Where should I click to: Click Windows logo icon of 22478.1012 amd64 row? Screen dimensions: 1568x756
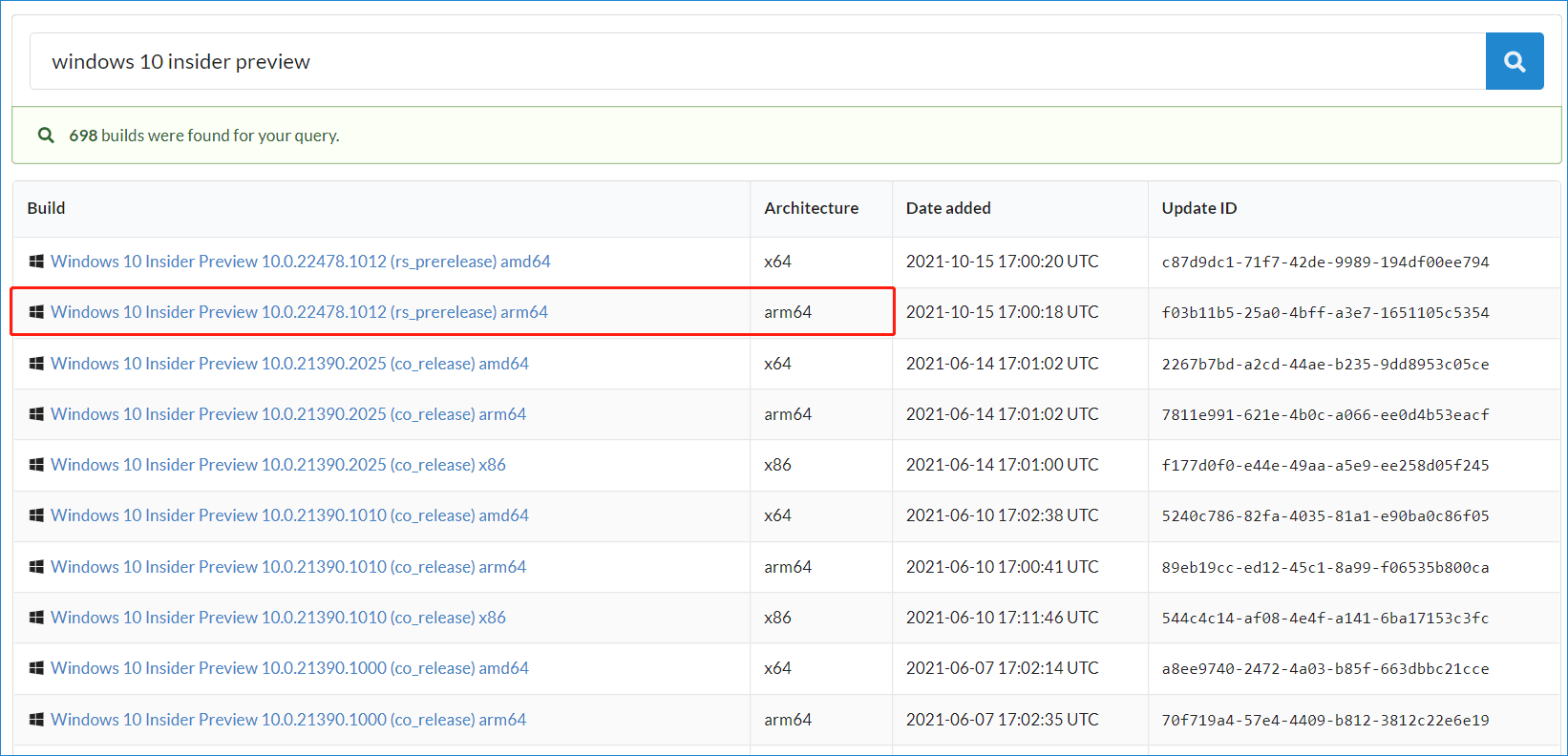[x=36, y=262]
